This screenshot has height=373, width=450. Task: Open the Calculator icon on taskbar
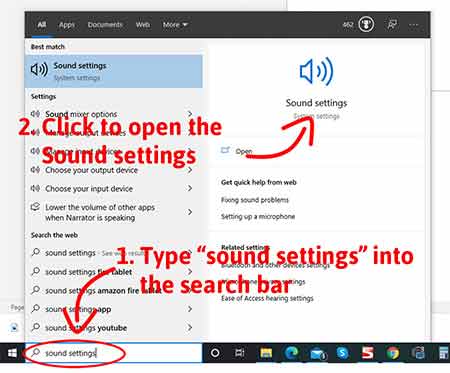[x=444, y=353]
